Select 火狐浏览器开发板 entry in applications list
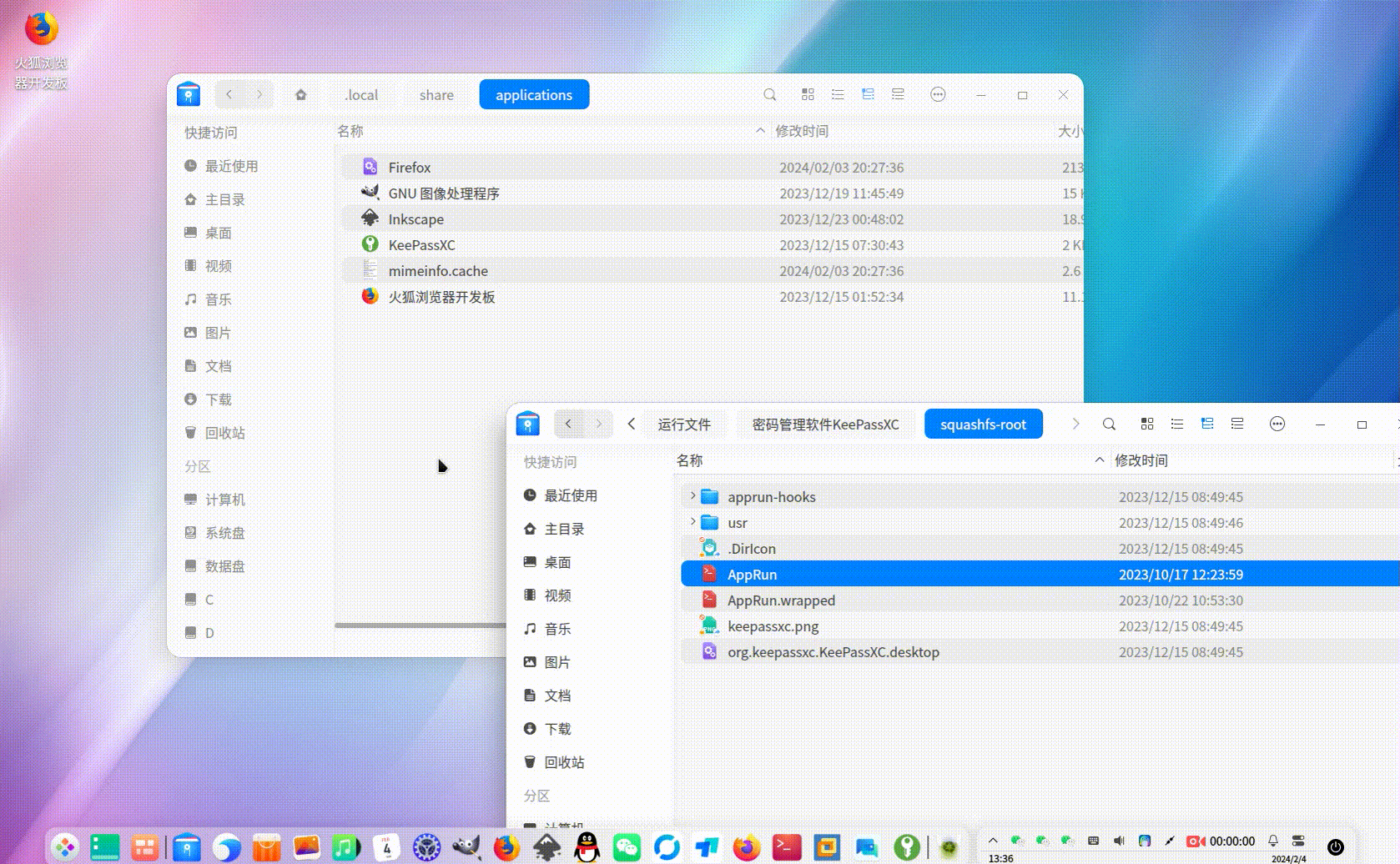This screenshot has height=864, width=1400. tap(712, 296)
